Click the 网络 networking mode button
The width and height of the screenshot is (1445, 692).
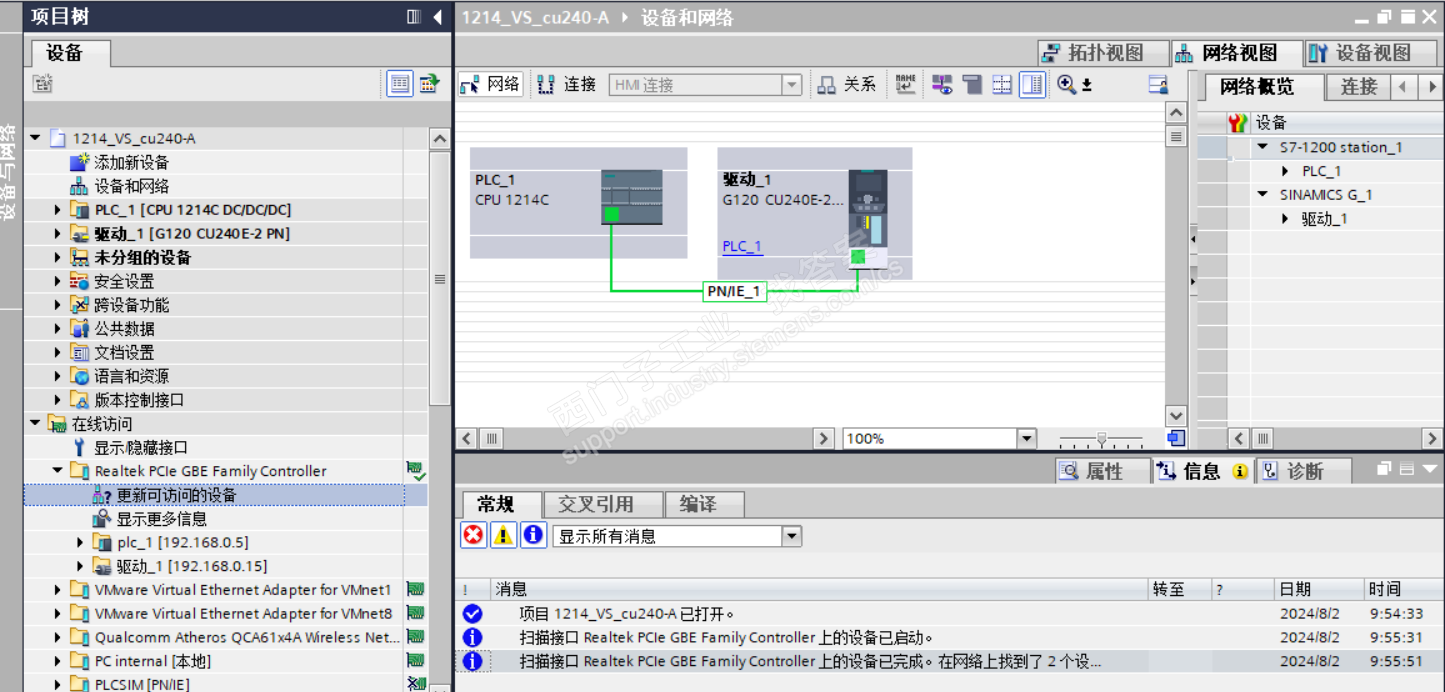click(x=490, y=85)
